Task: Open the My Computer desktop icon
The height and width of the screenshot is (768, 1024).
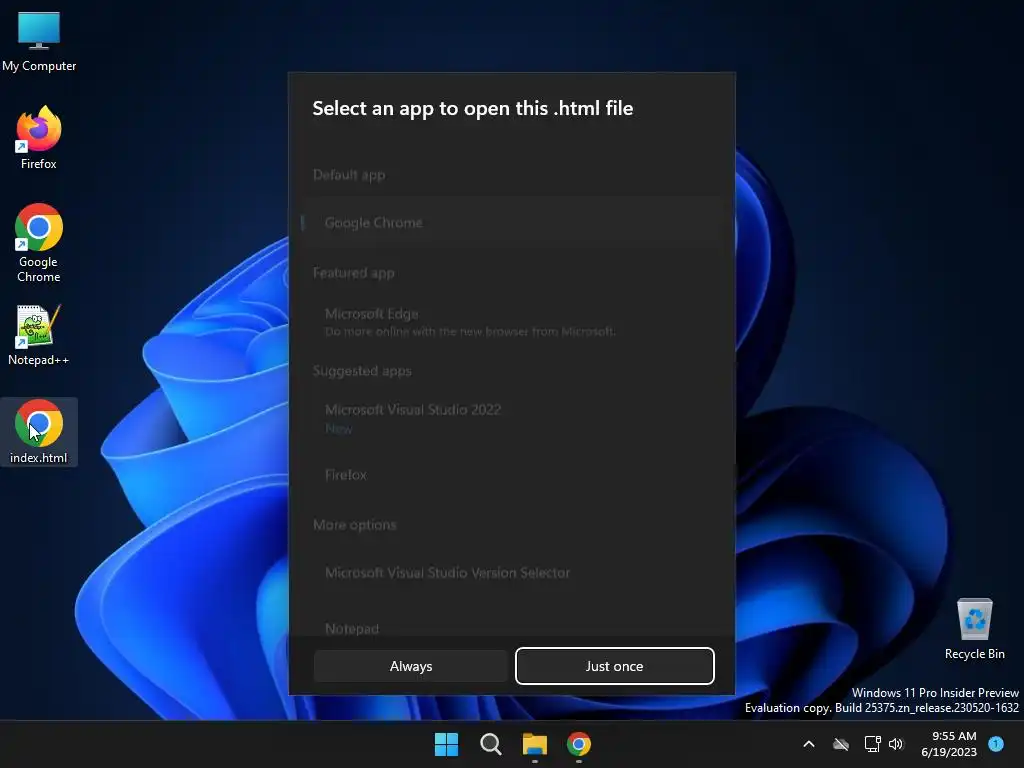Action: [x=39, y=41]
